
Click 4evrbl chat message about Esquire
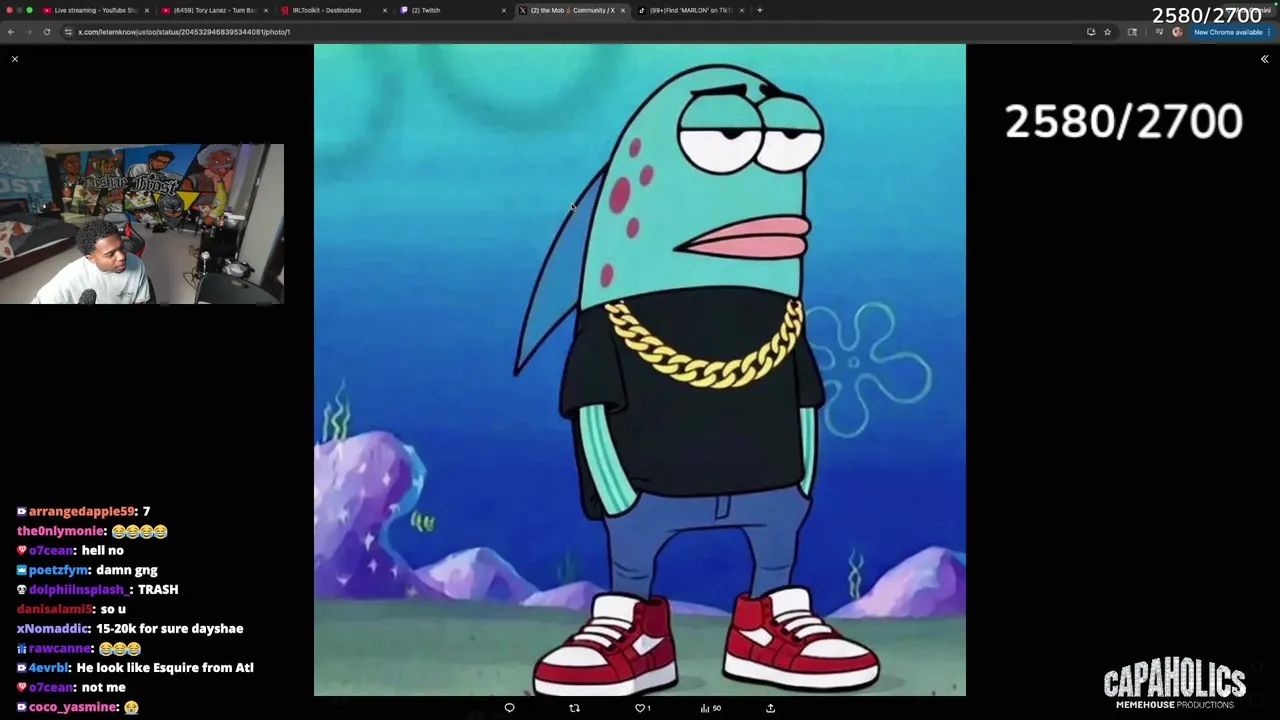click(135, 667)
